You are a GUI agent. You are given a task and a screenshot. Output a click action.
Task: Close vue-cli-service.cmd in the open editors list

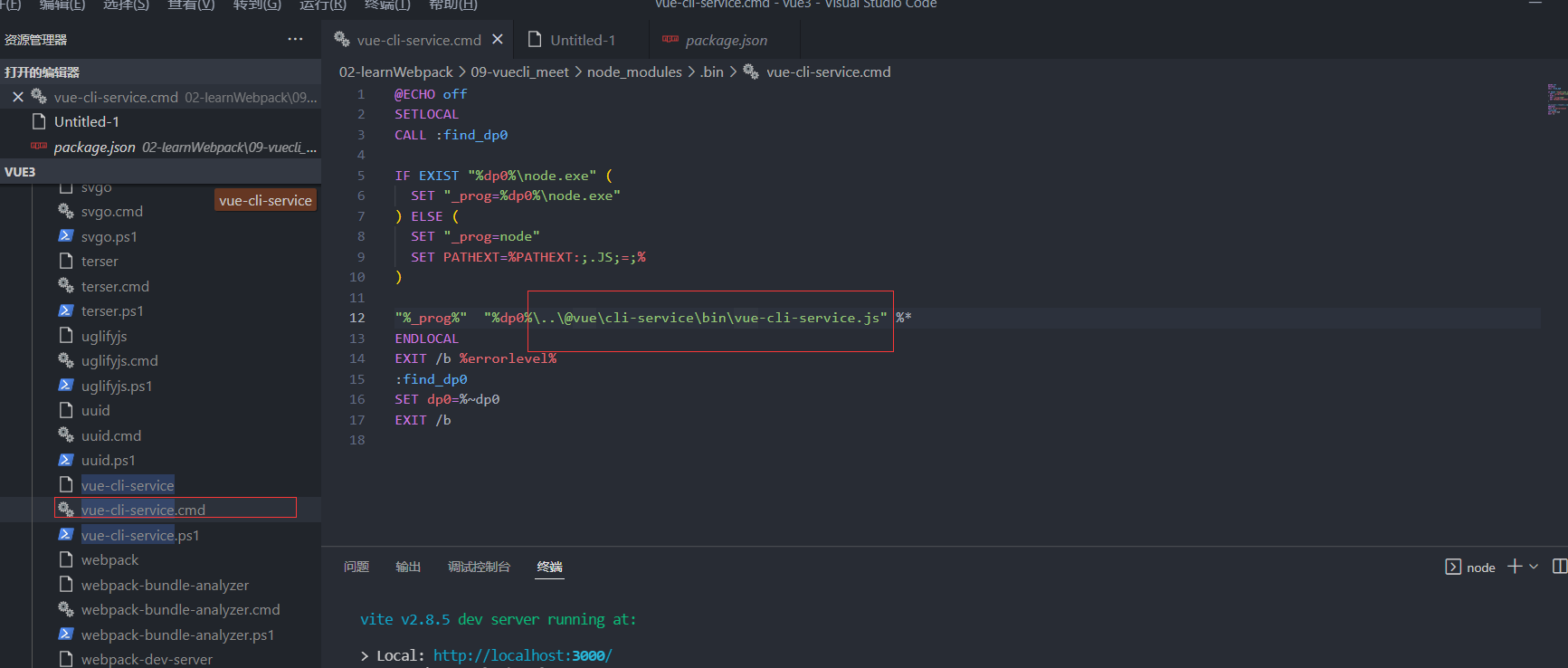point(18,97)
